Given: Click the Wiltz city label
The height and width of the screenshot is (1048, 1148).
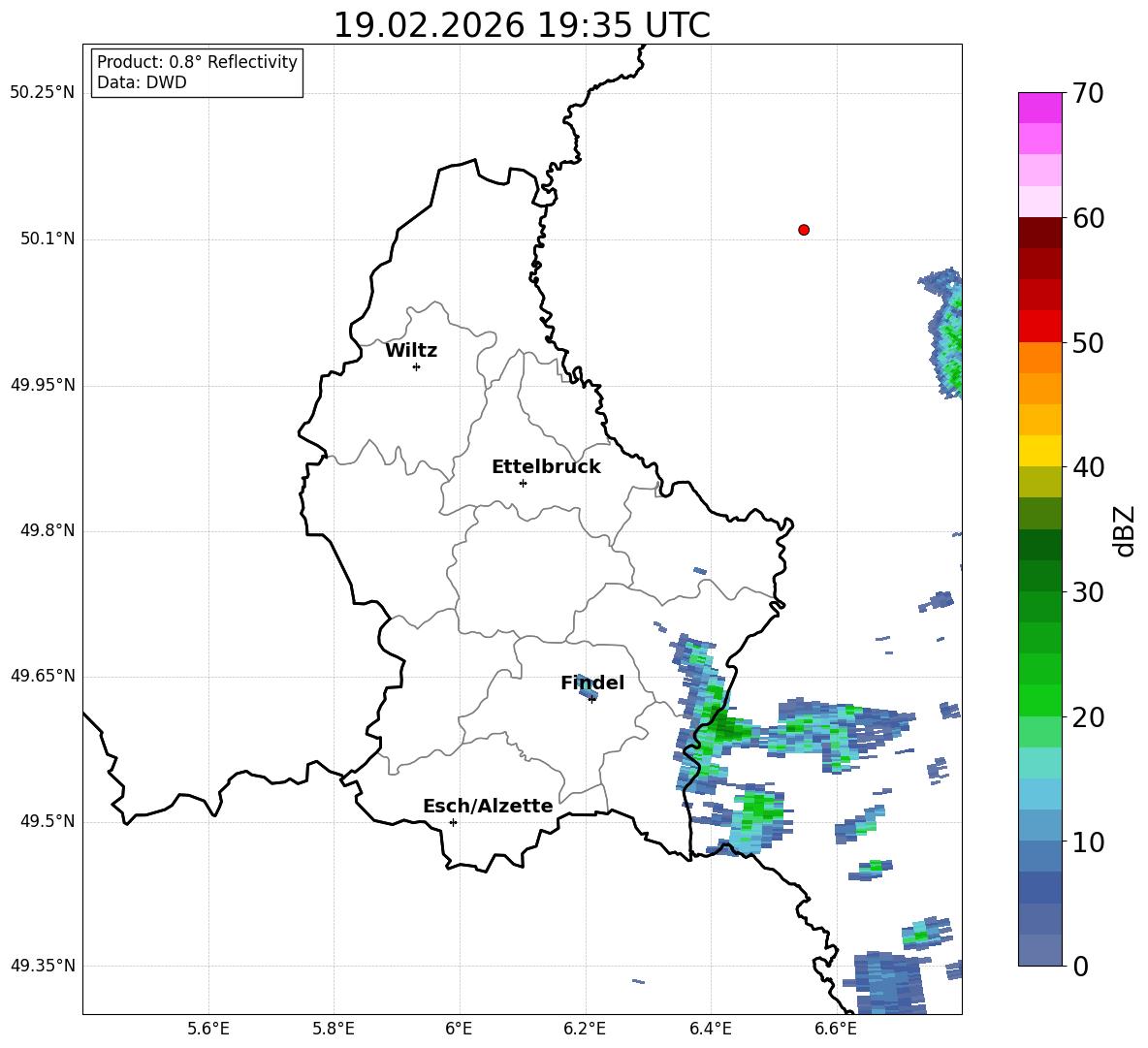Looking at the screenshot, I should [411, 351].
